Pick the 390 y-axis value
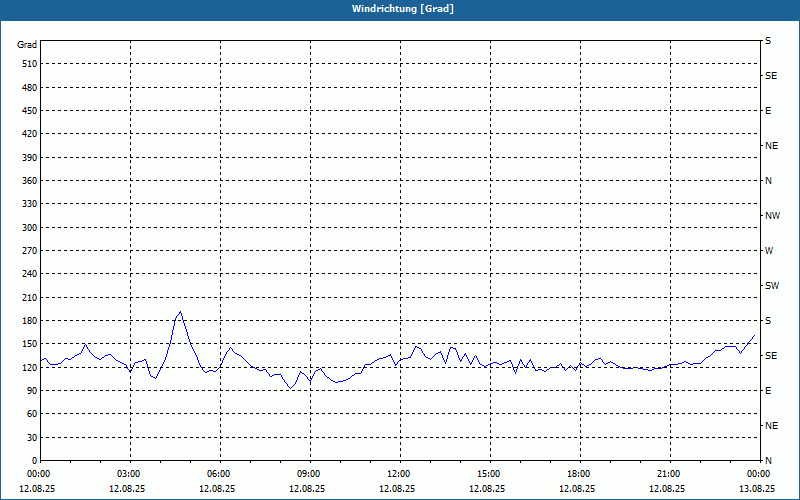This screenshot has width=800, height=500. (30, 158)
